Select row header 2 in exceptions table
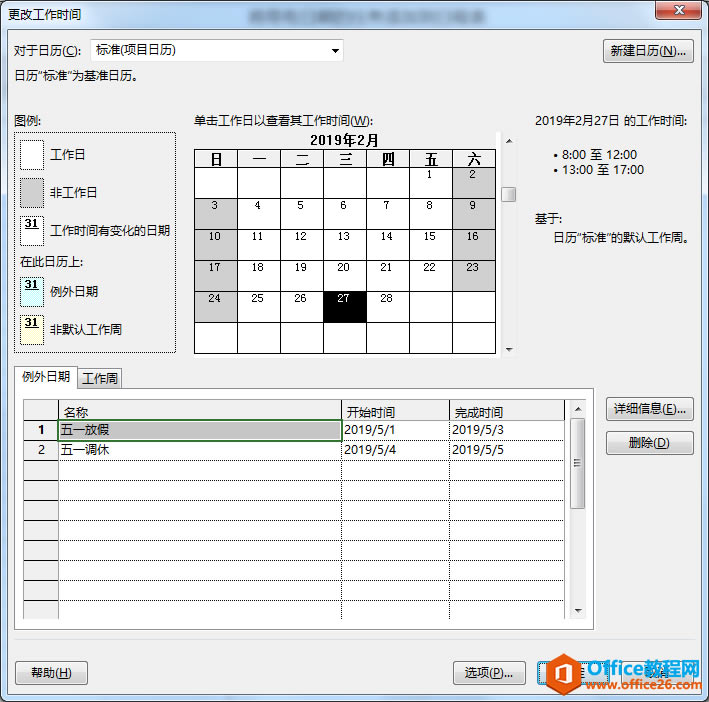This screenshot has width=709, height=702. 41,450
